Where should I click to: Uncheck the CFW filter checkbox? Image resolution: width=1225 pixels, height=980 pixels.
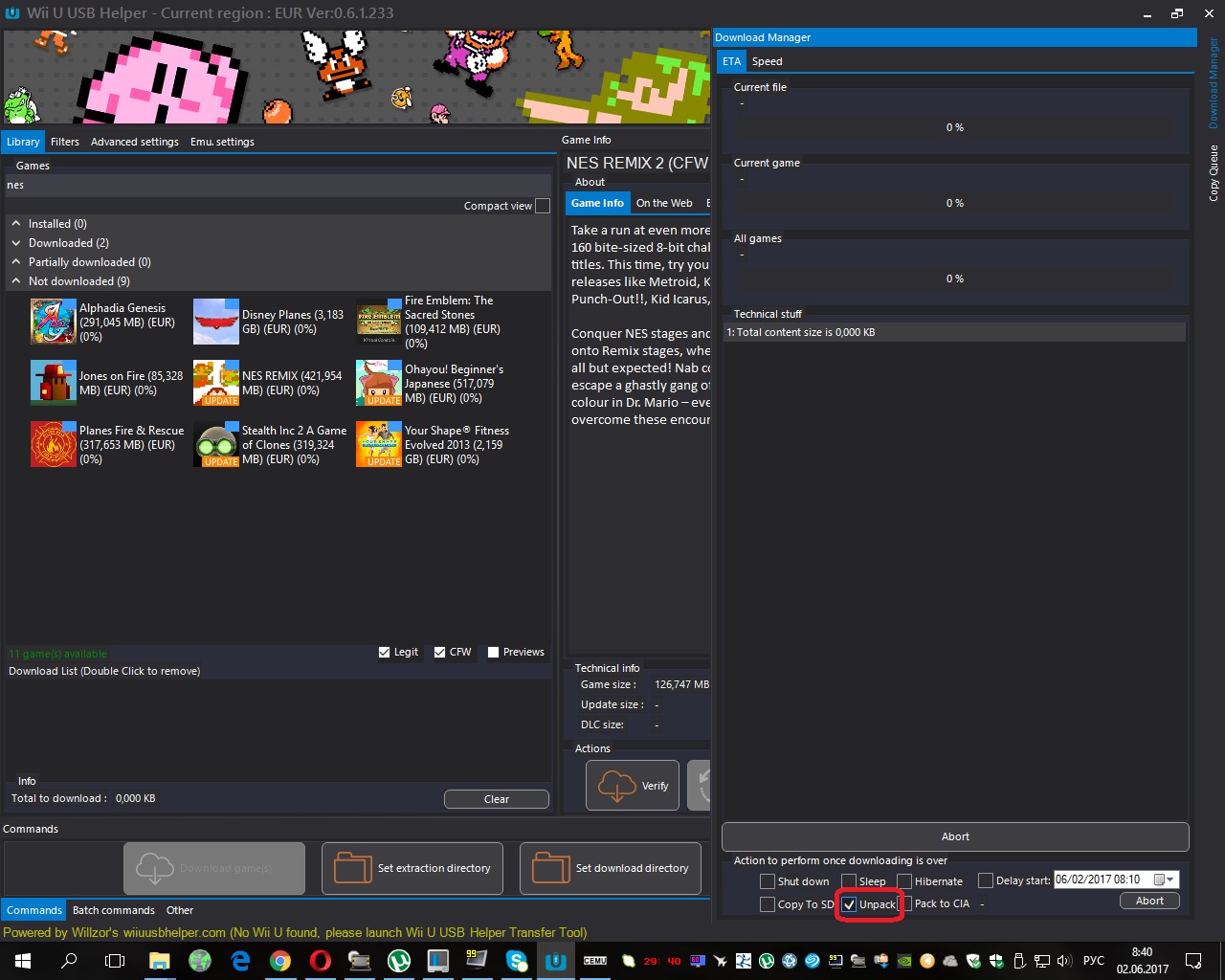pyautogui.click(x=440, y=653)
